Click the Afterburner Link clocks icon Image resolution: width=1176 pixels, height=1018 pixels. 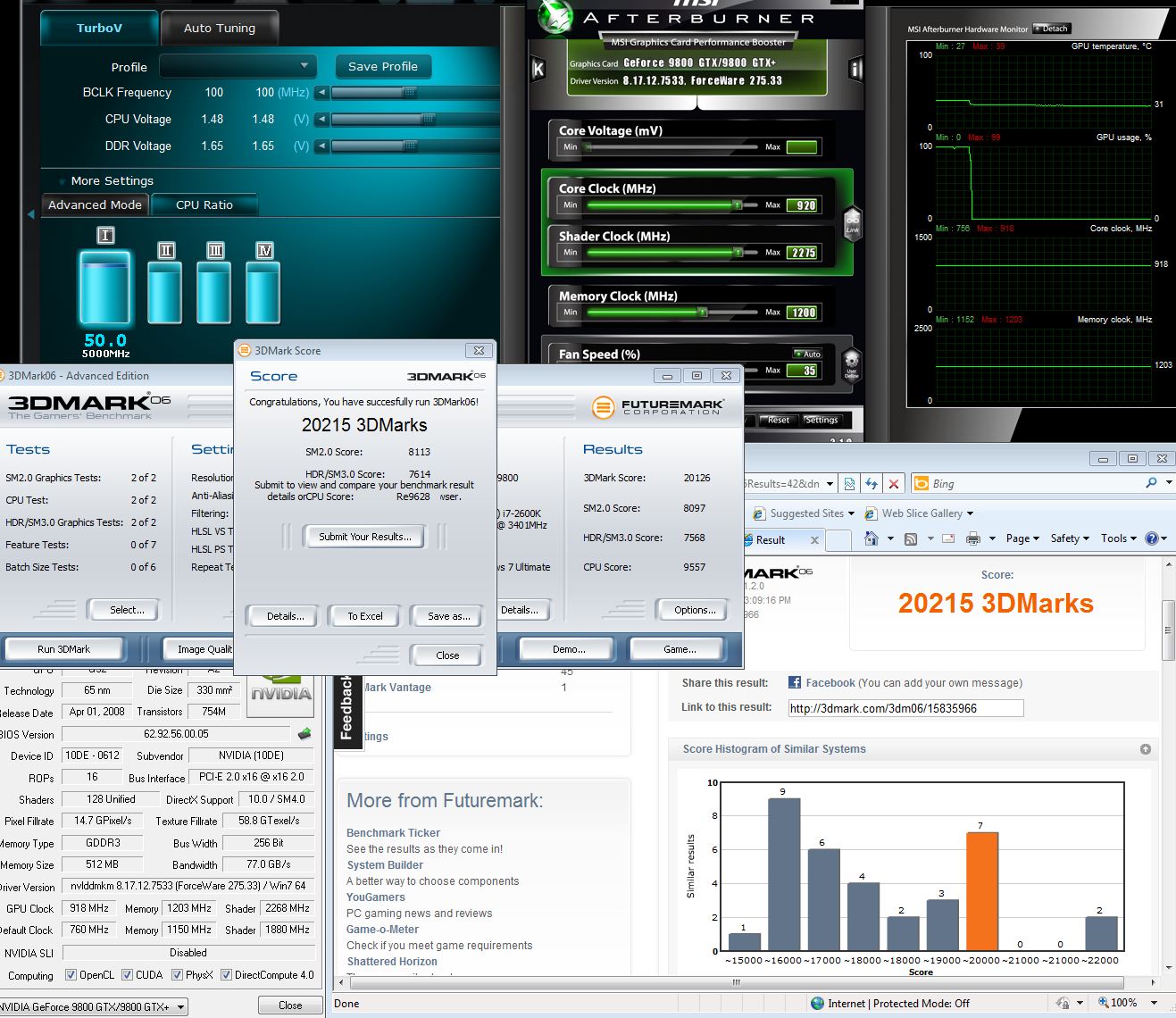[852, 223]
